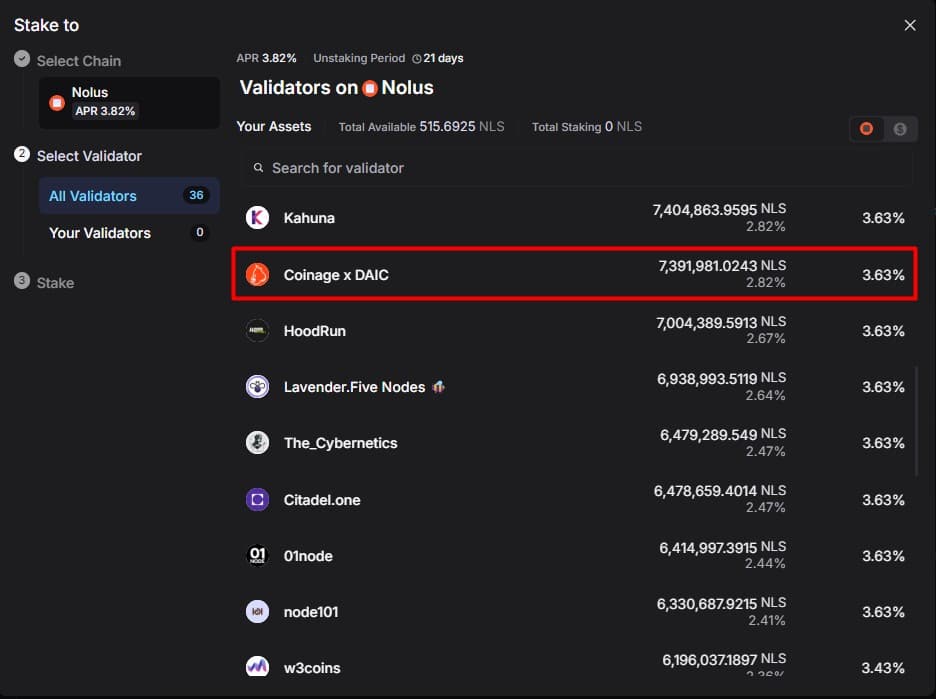Choose the HoodRun validator name
The image size is (936, 699).
pyautogui.click(x=315, y=331)
